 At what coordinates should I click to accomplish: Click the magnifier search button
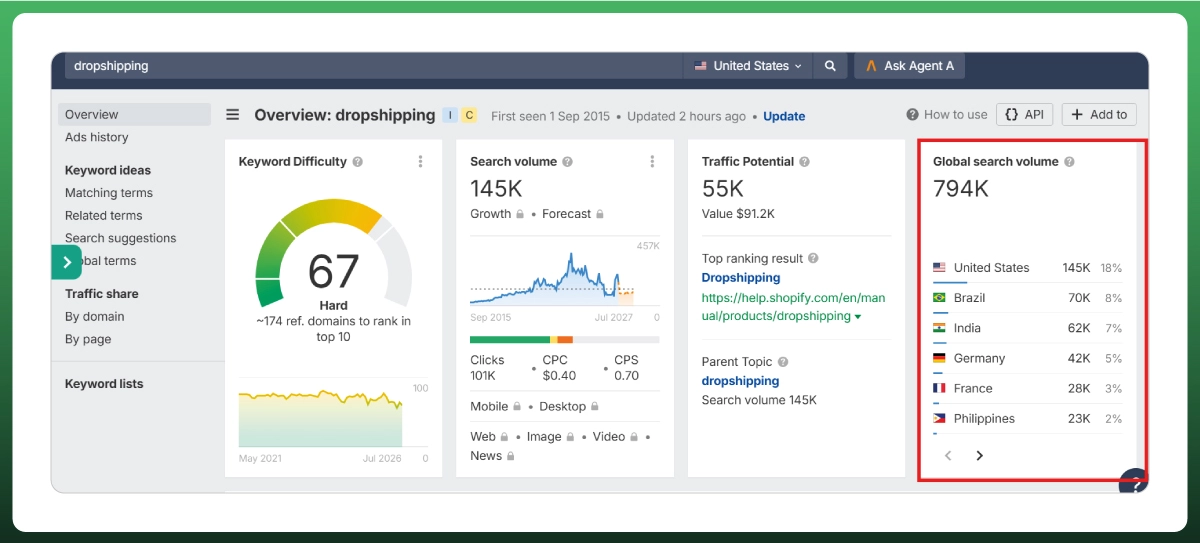pos(830,66)
